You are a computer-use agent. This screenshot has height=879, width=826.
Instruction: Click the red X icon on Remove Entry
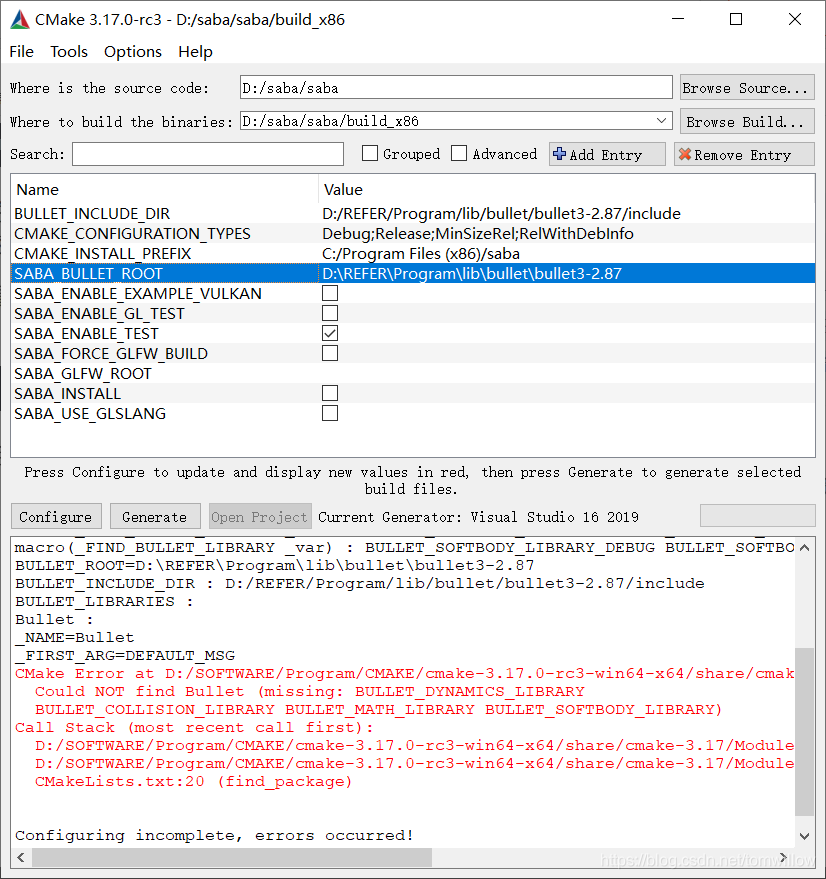[685, 154]
